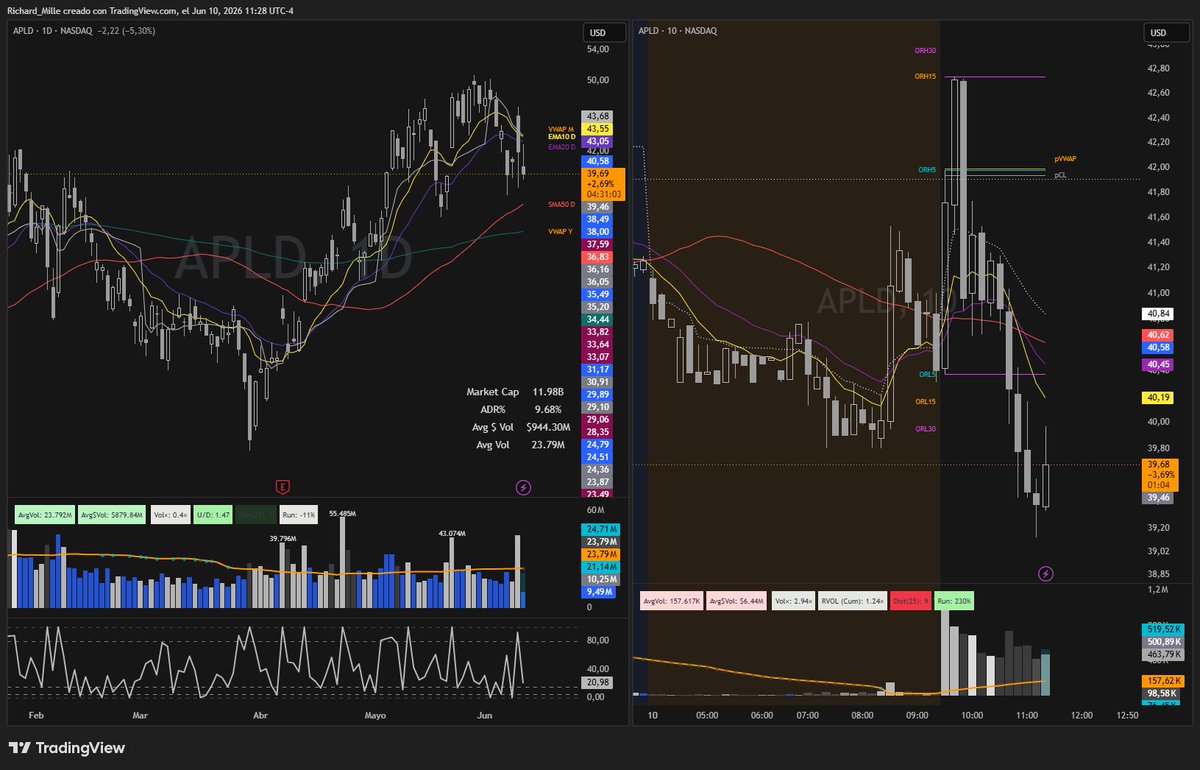Screen dimensions: 1200x770
Task: Click the 39.796M volume peak label
Action: (284, 538)
